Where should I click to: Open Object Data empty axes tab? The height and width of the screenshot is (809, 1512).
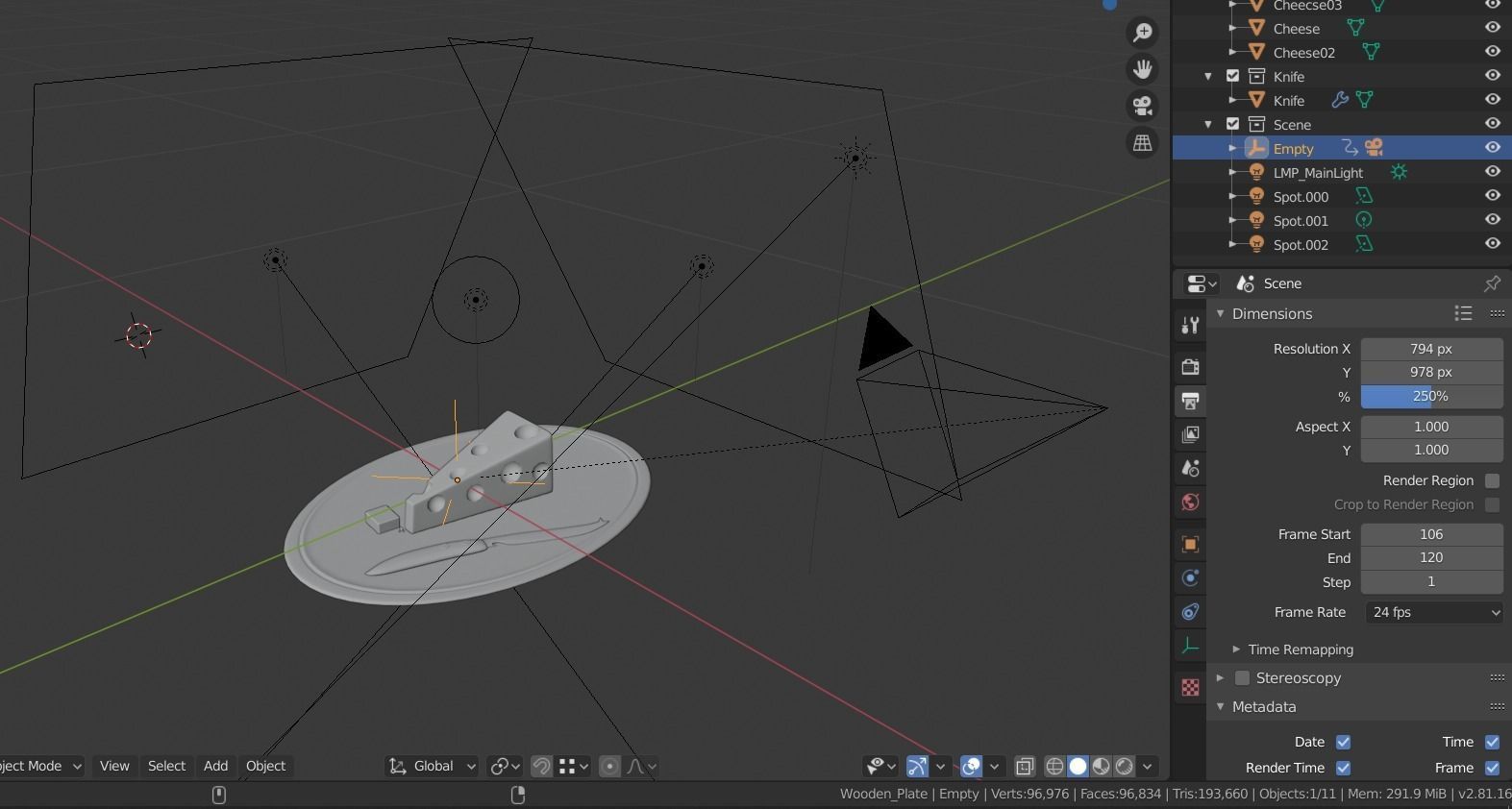(x=1190, y=646)
